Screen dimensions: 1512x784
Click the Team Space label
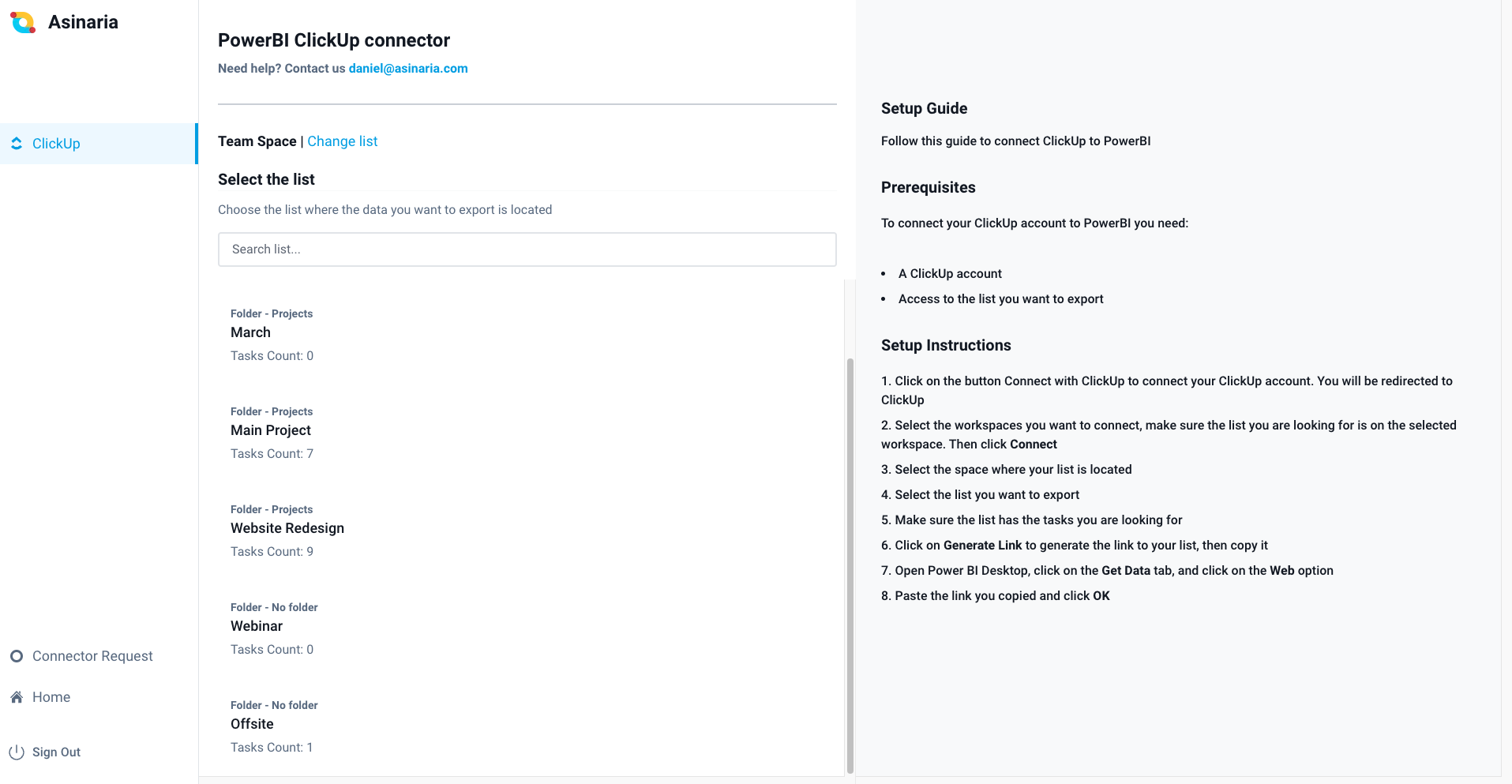257,141
